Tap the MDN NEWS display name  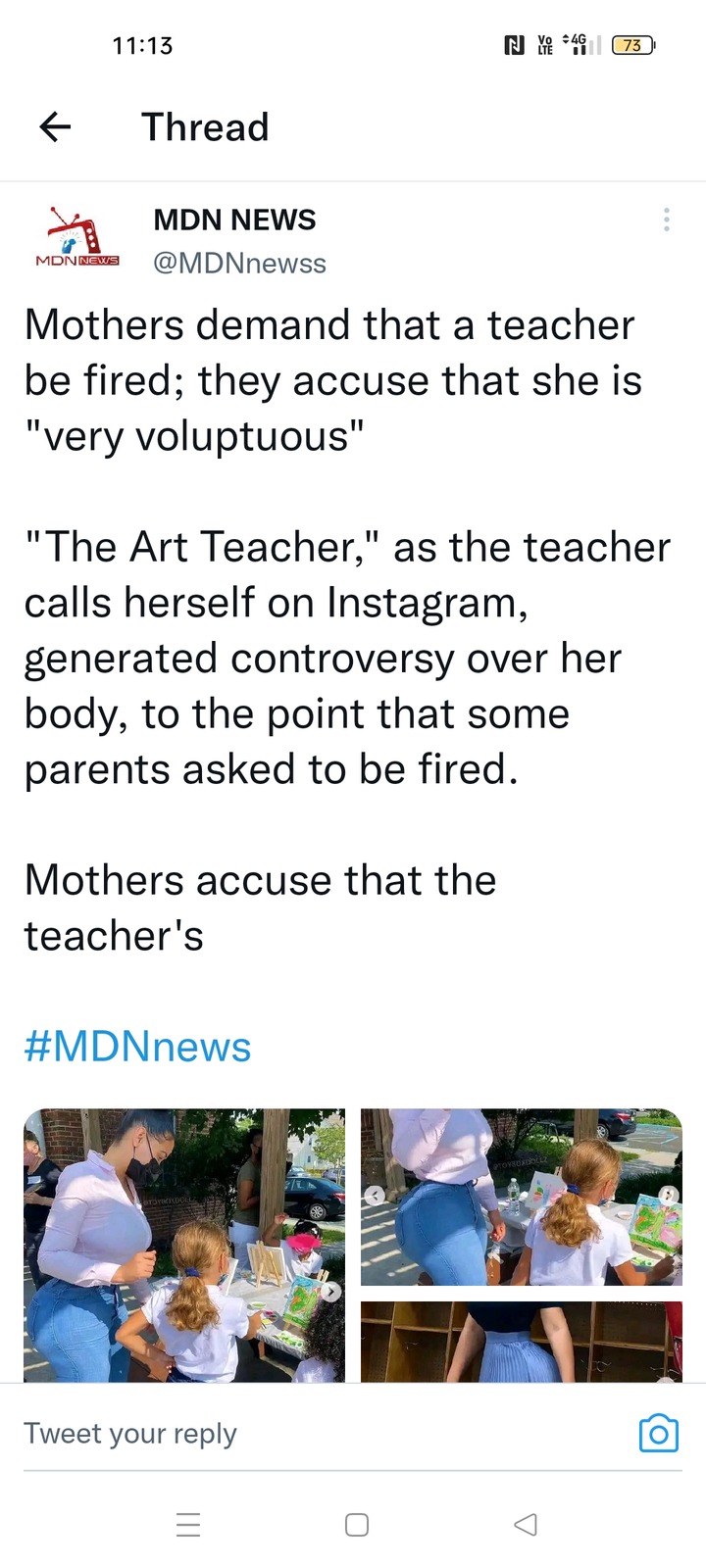(234, 220)
